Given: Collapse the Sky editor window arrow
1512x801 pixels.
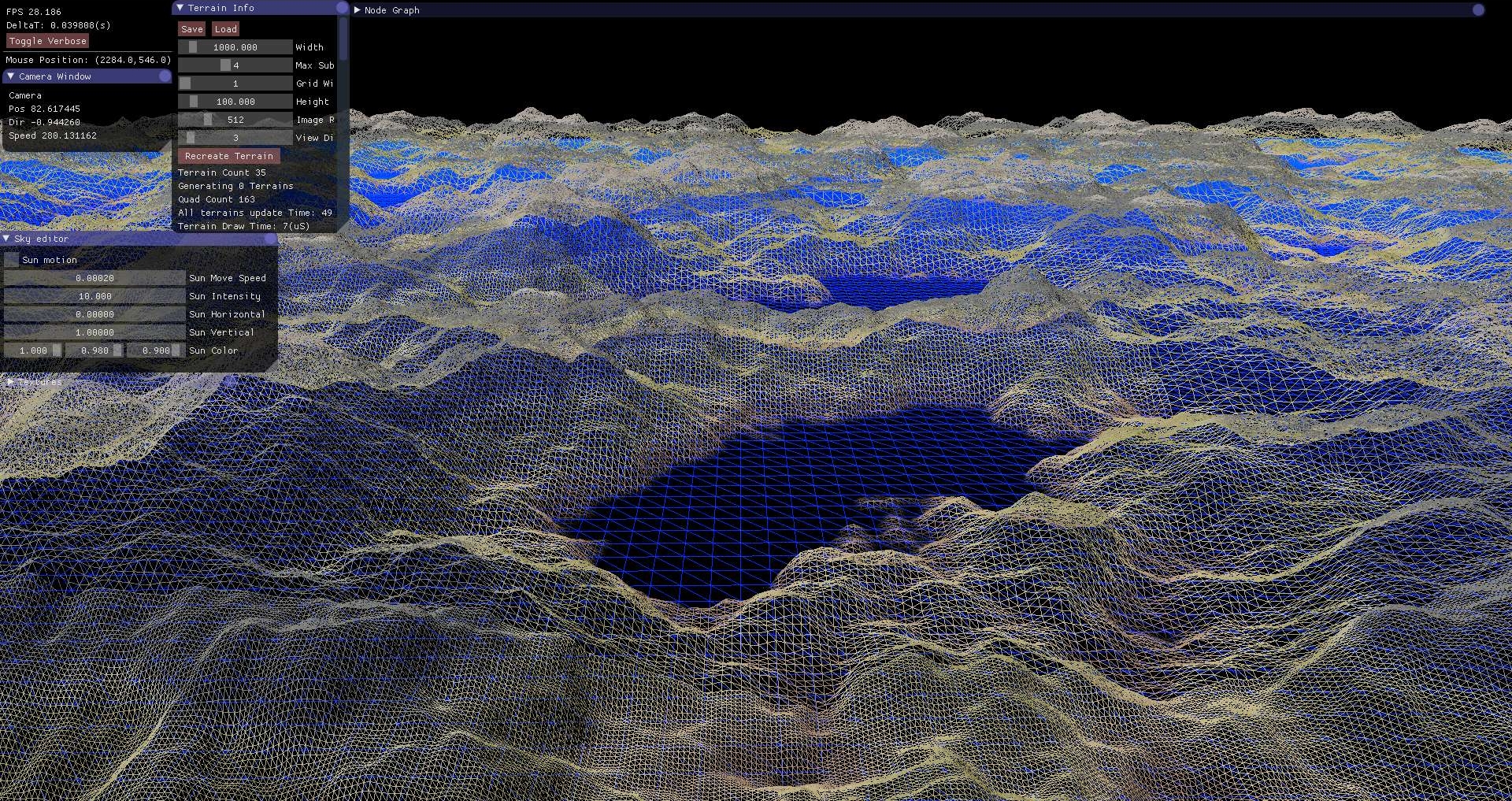Looking at the screenshot, I should 6,239.
